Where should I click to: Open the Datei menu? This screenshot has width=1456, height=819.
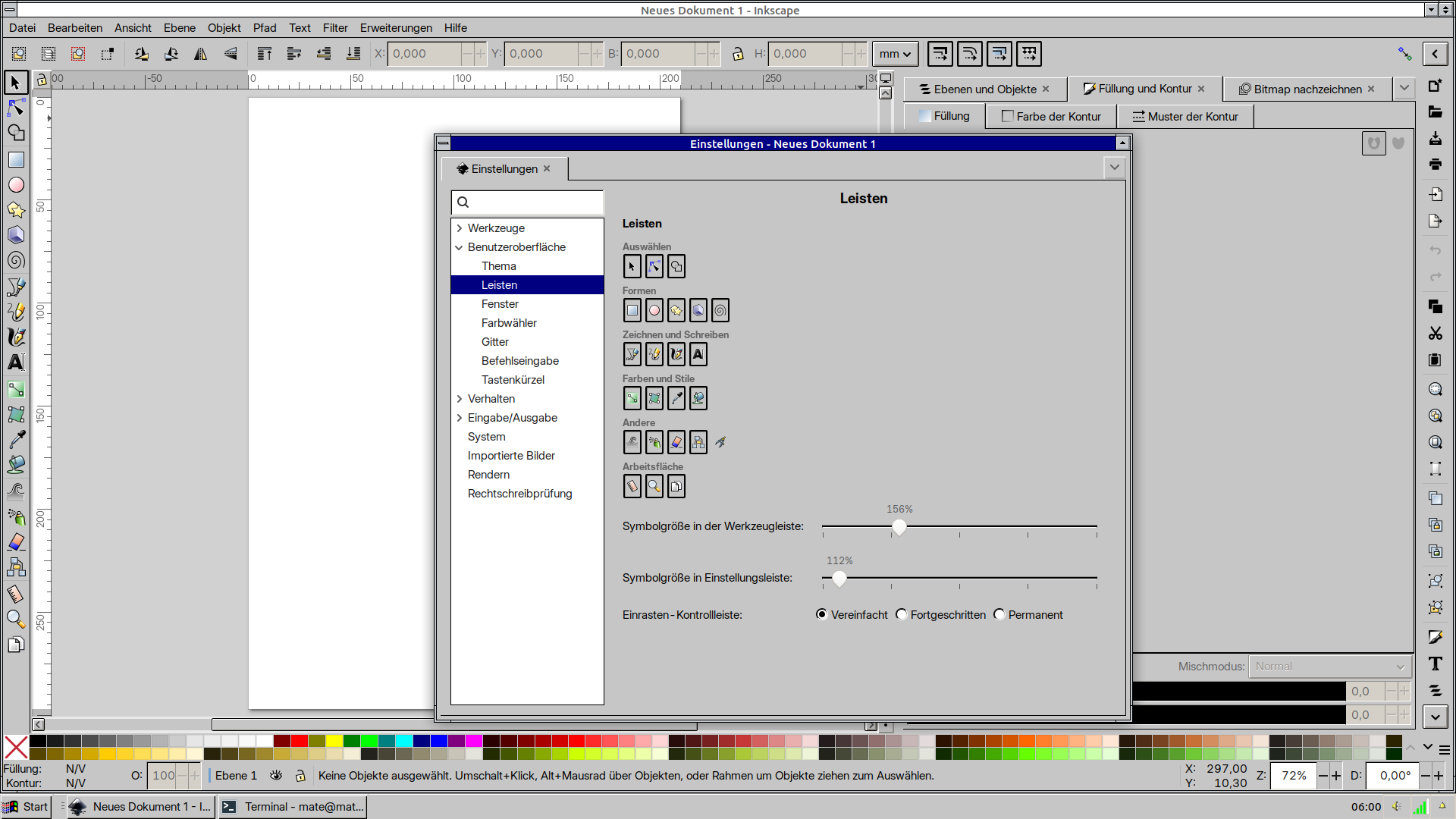[23, 27]
